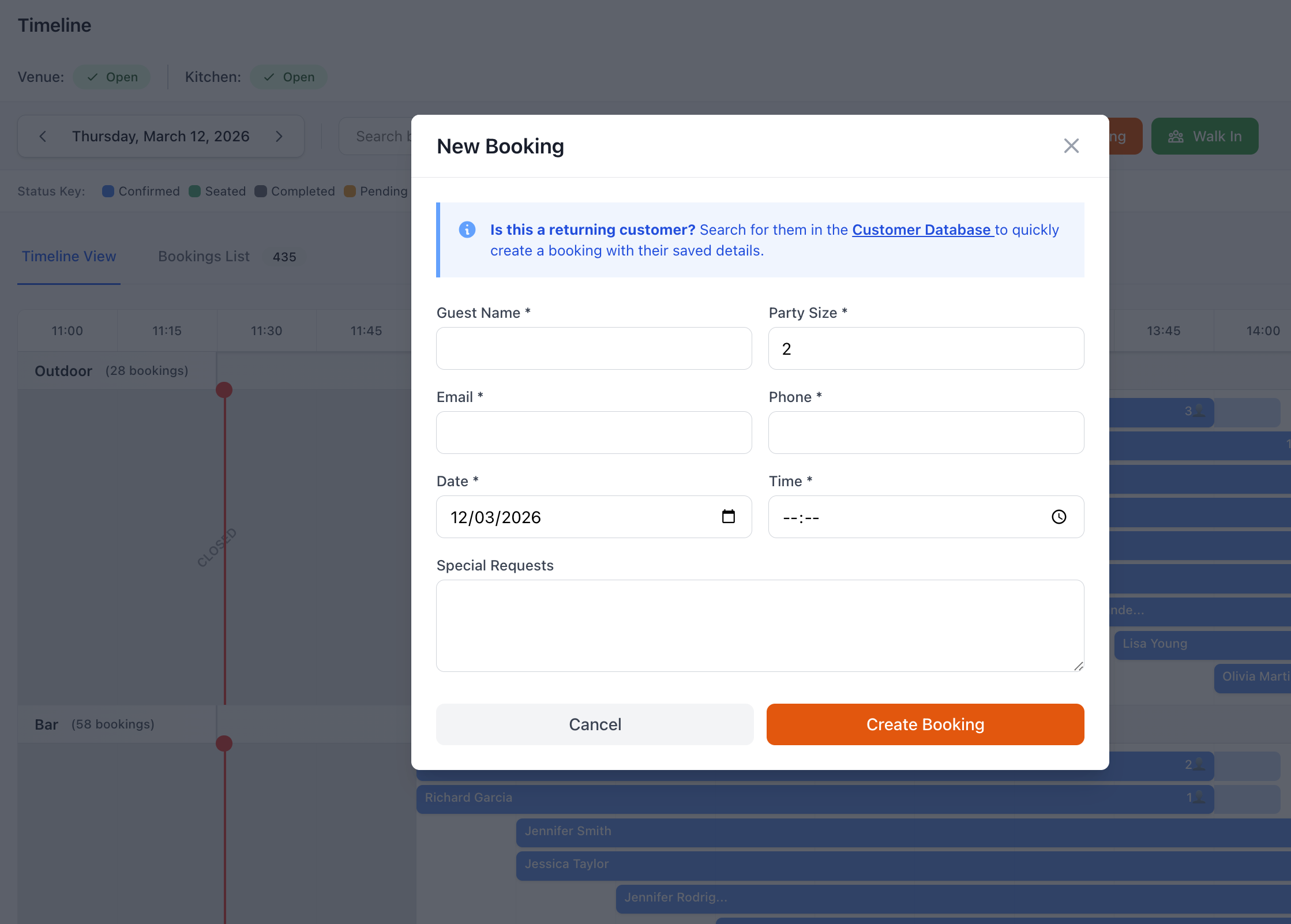This screenshot has height=924, width=1291.
Task: Close the New Booking dialog
Action: click(x=1071, y=145)
